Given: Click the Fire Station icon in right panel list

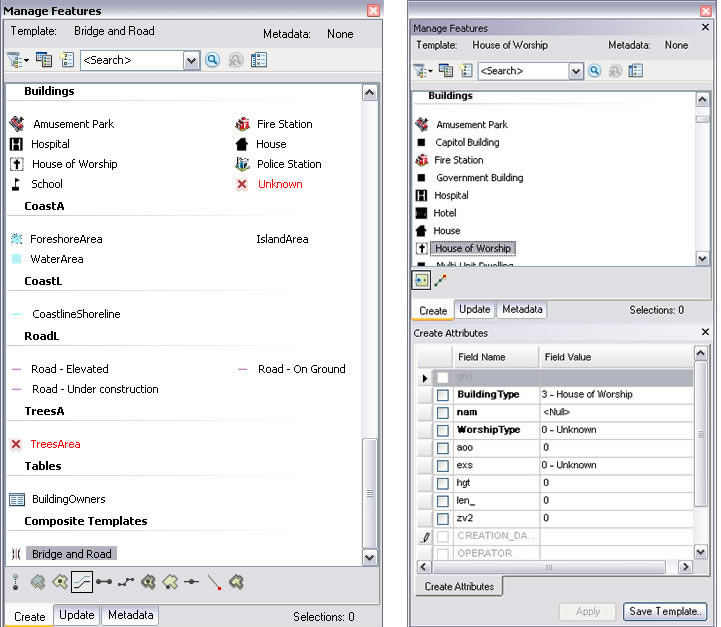Looking at the screenshot, I should (422, 160).
